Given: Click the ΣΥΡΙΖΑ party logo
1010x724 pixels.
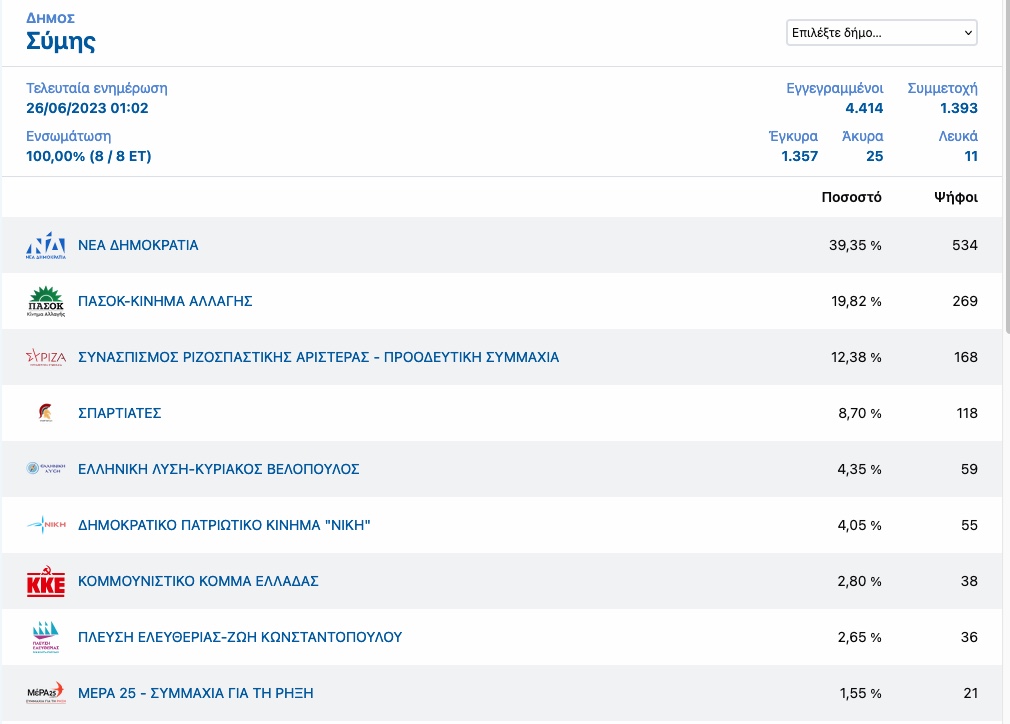Looking at the screenshot, I should click(46, 357).
